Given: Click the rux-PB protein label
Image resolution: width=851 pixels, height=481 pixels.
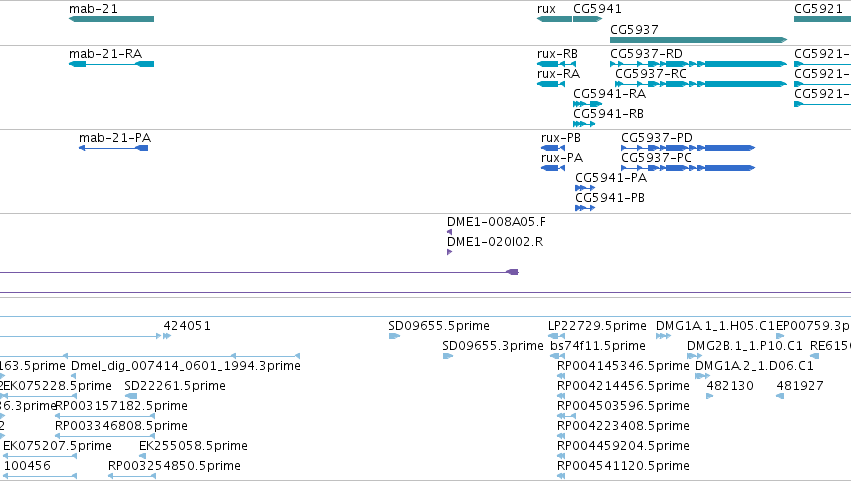Looking at the screenshot, I should pos(561,138).
